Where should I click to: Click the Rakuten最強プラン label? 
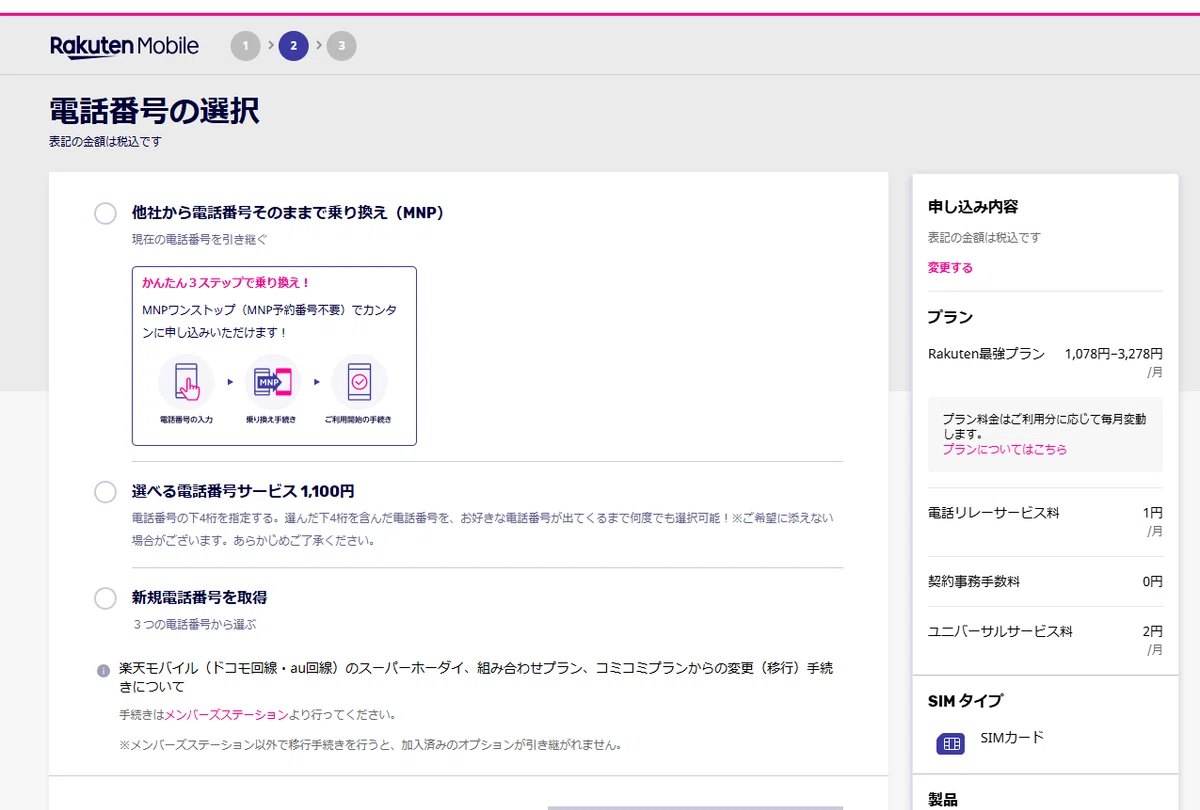click(986, 354)
